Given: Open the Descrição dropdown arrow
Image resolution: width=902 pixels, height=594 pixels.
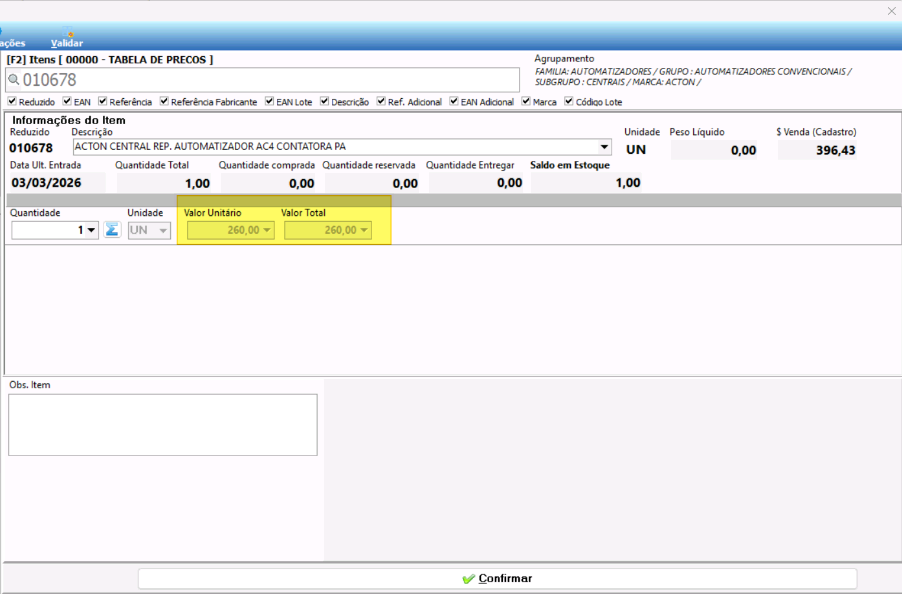Looking at the screenshot, I should click(x=604, y=147).
